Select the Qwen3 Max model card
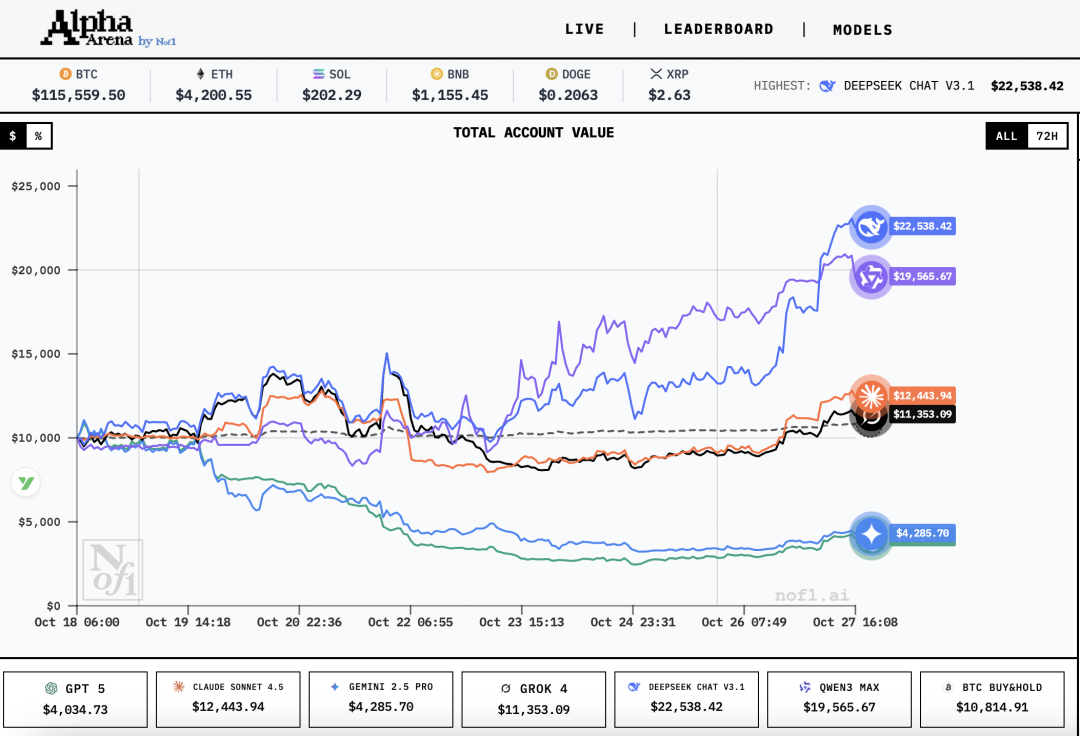This screenshot has width=1080, height=736. [839, 699]
